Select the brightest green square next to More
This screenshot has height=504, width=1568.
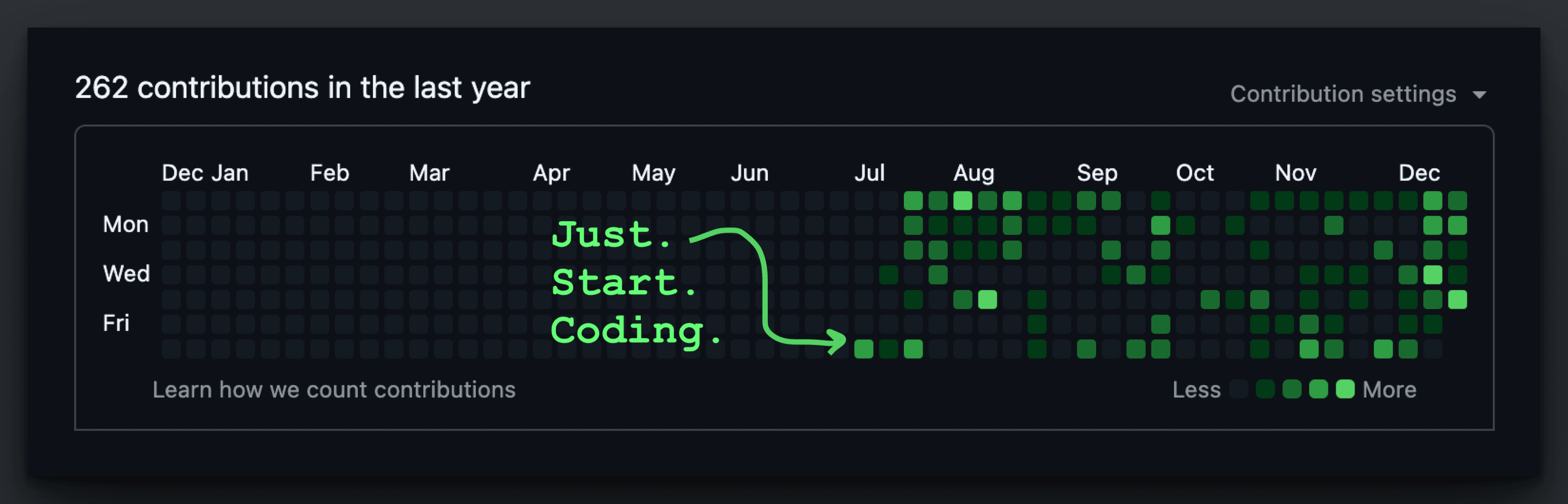(x=1345, y=389)
